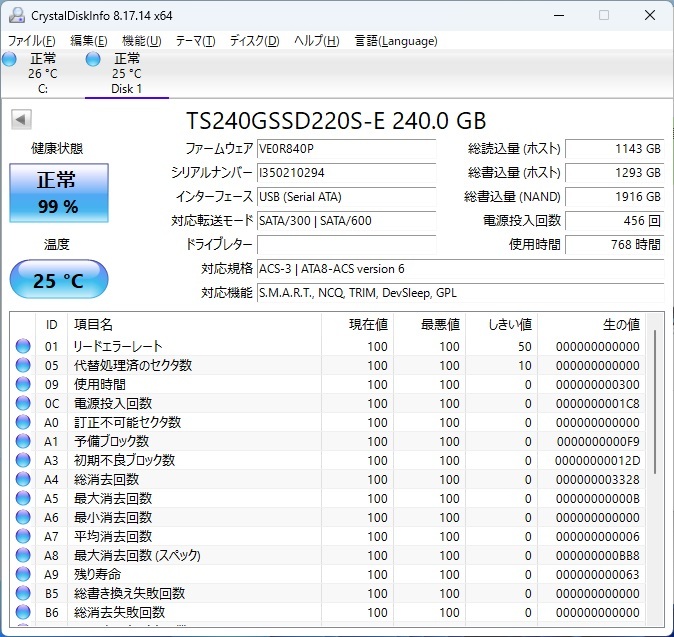Open the 機能(U) menu
This screenshot has width=674, height=637.
(x=141, y=41)
